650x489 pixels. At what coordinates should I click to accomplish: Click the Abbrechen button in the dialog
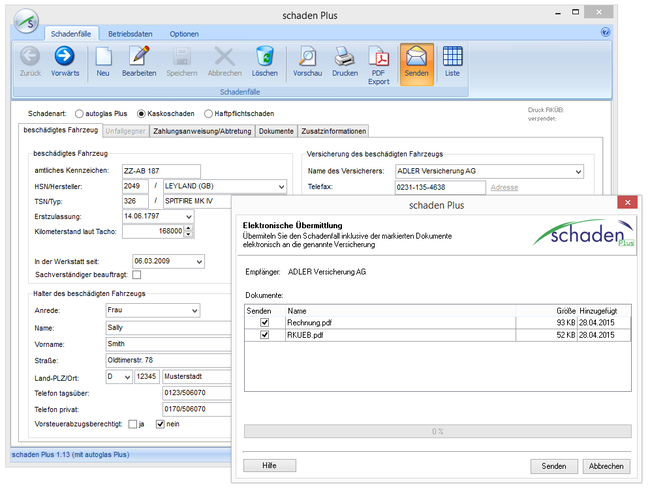[x=606, y=466]
